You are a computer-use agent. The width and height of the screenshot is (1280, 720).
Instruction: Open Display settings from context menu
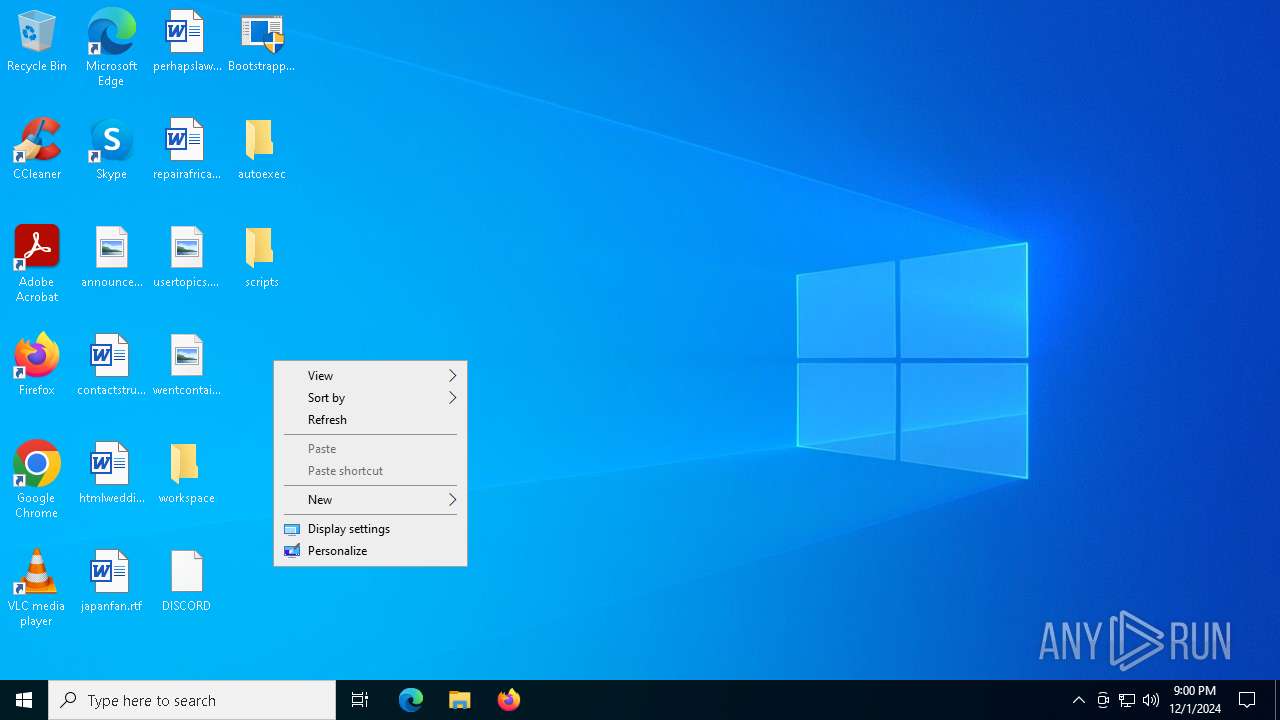370,529
